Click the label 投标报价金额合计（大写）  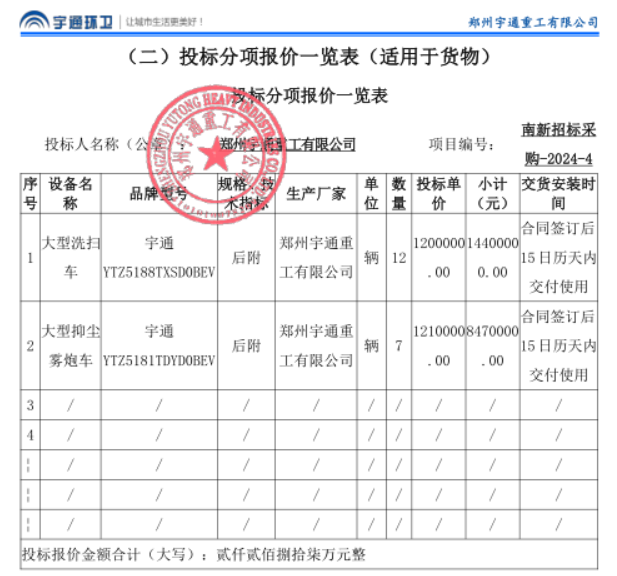pos(115,554)
